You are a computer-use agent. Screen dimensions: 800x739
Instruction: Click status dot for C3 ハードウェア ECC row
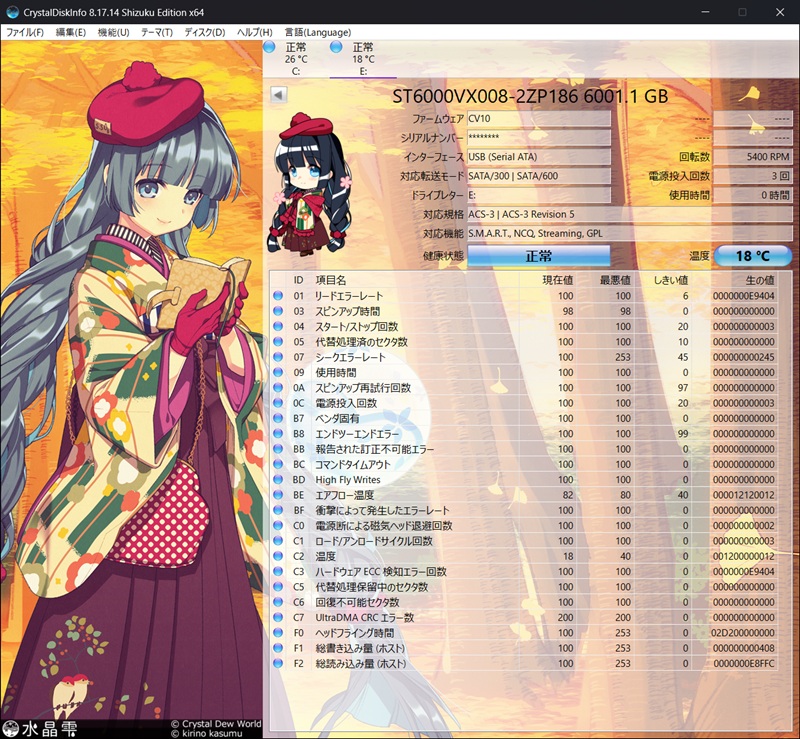278,571
